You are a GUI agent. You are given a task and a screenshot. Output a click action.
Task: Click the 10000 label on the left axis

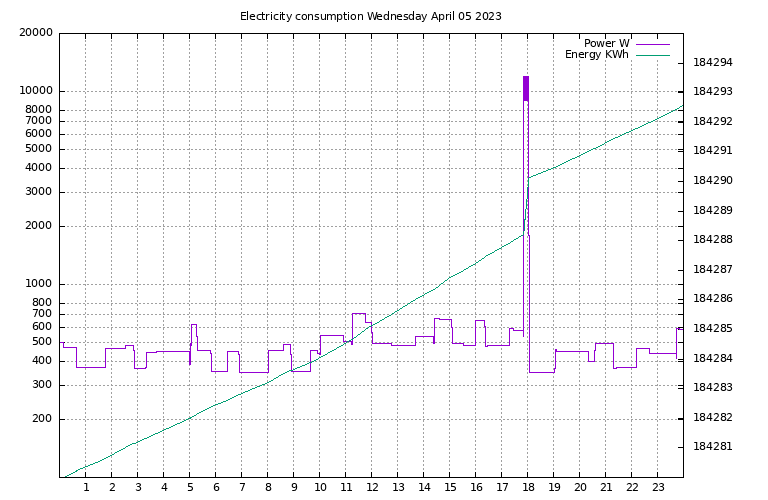[36, 91]
